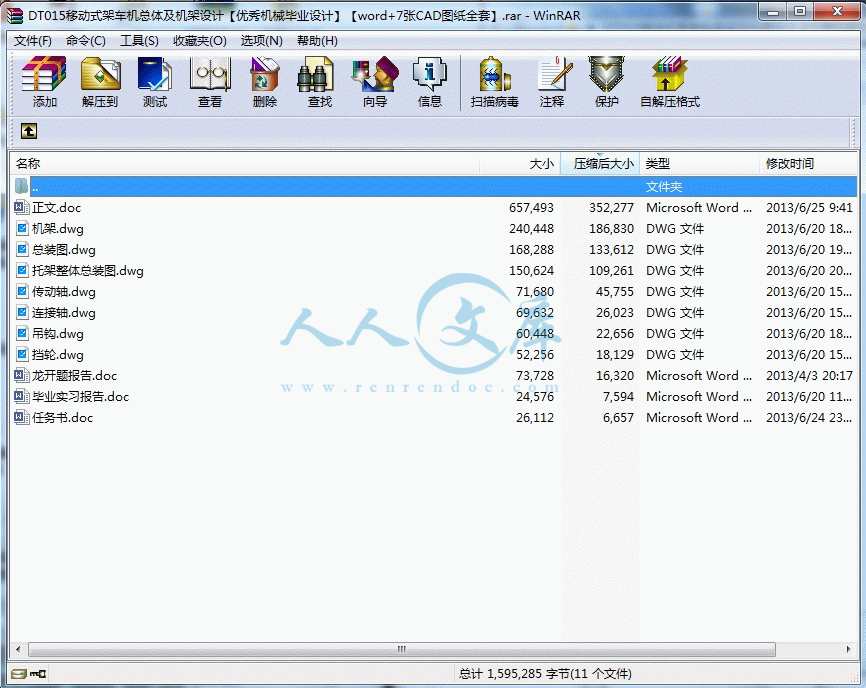Select the file name 龙开题报告.doc
The height and width of the screenshot is (688, 866).
click(75, 375)
